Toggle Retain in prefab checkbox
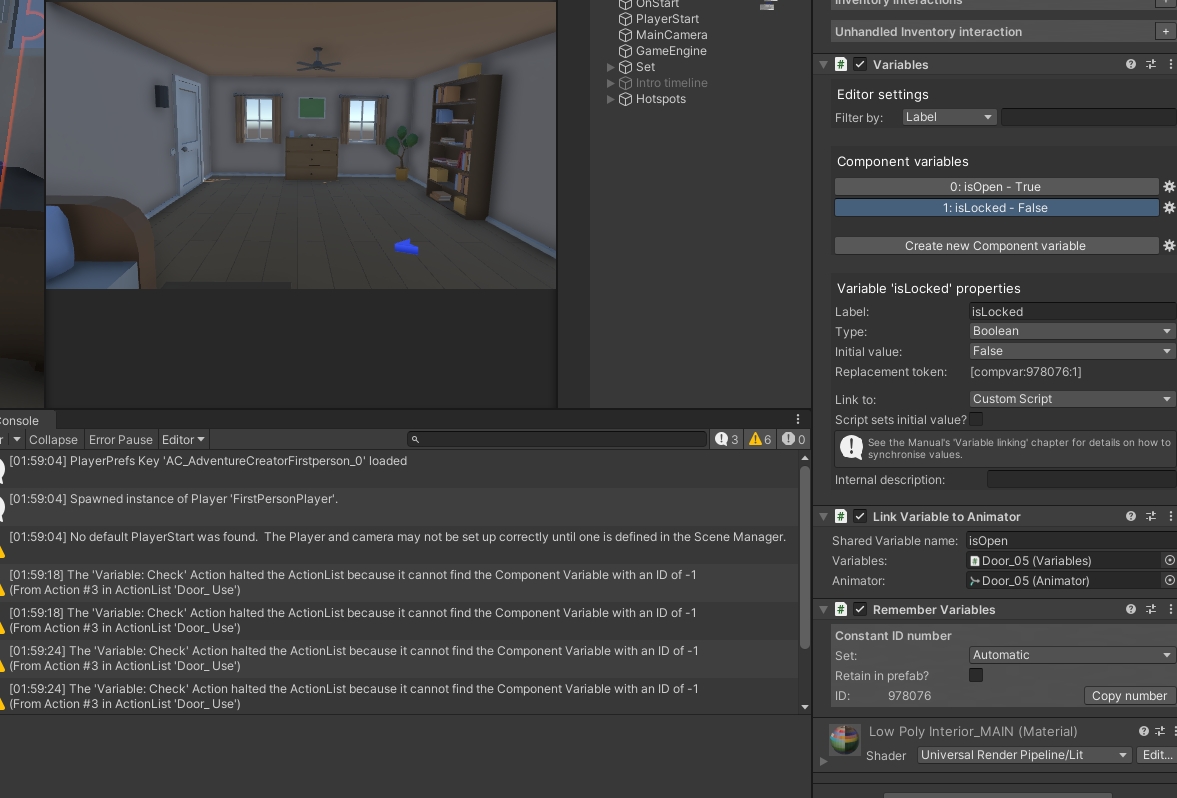Viewport: 1177px width, 798px height. click(x=976, y=676)
